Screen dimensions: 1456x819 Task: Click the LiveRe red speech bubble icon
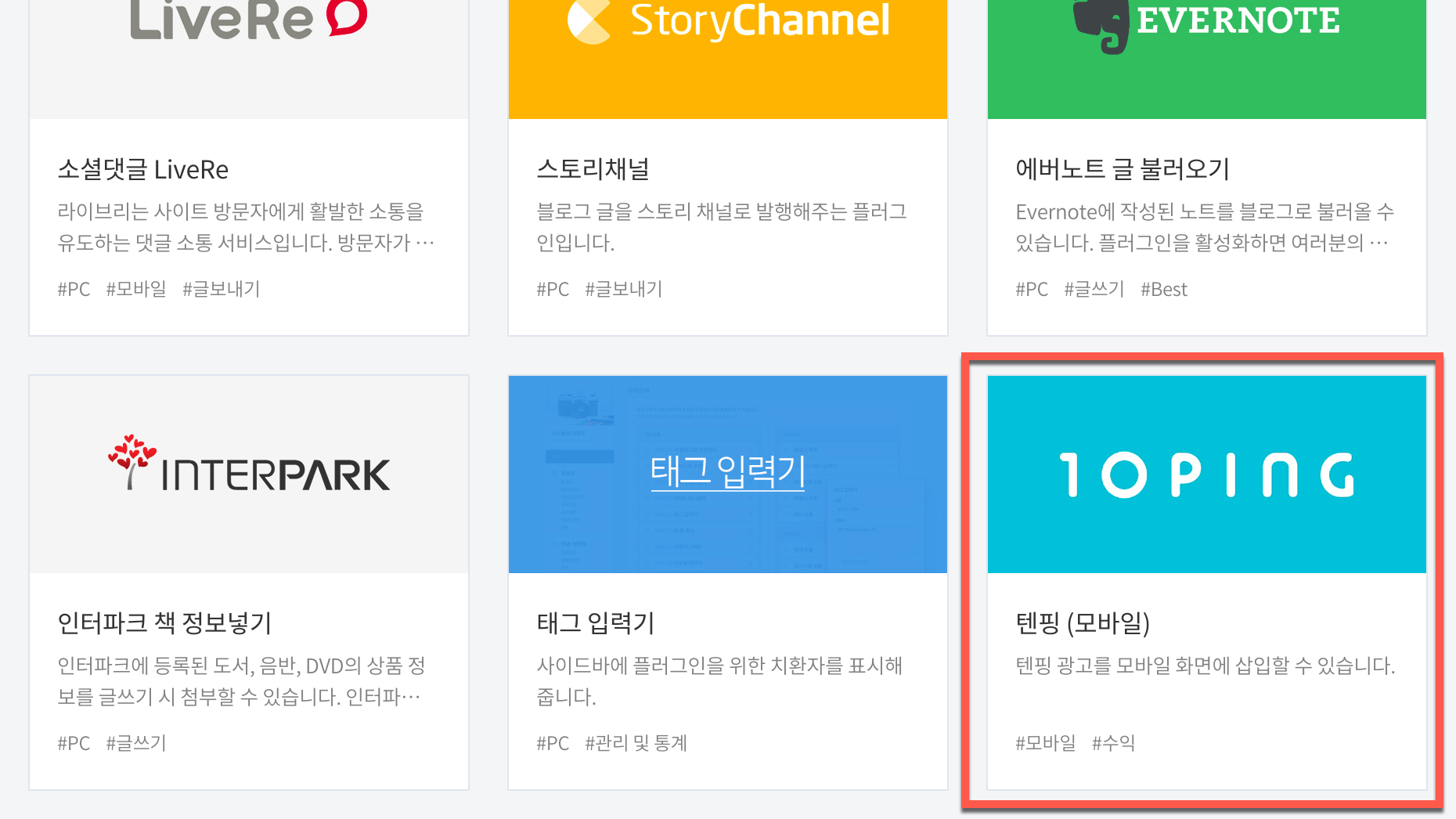(347, 17)
